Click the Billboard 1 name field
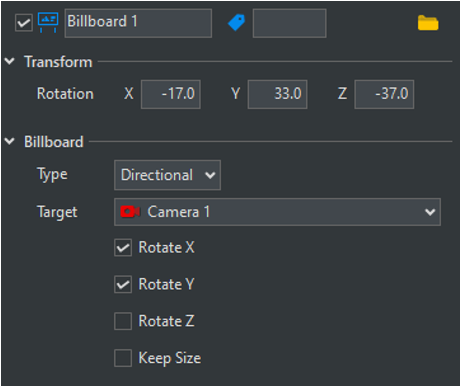The width and height of the screenshot is (460, 386). (138, 23)
